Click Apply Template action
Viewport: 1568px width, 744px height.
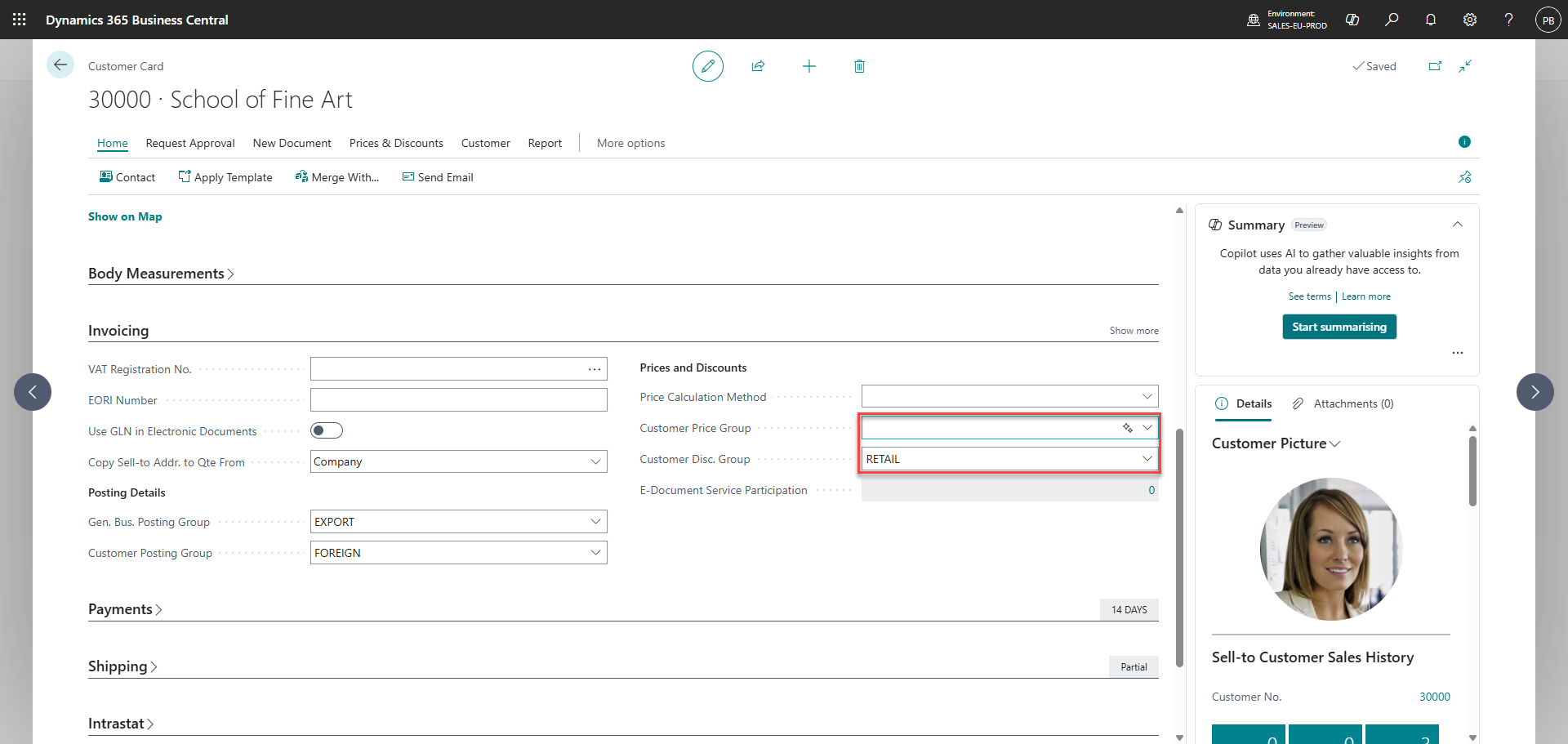225,177
